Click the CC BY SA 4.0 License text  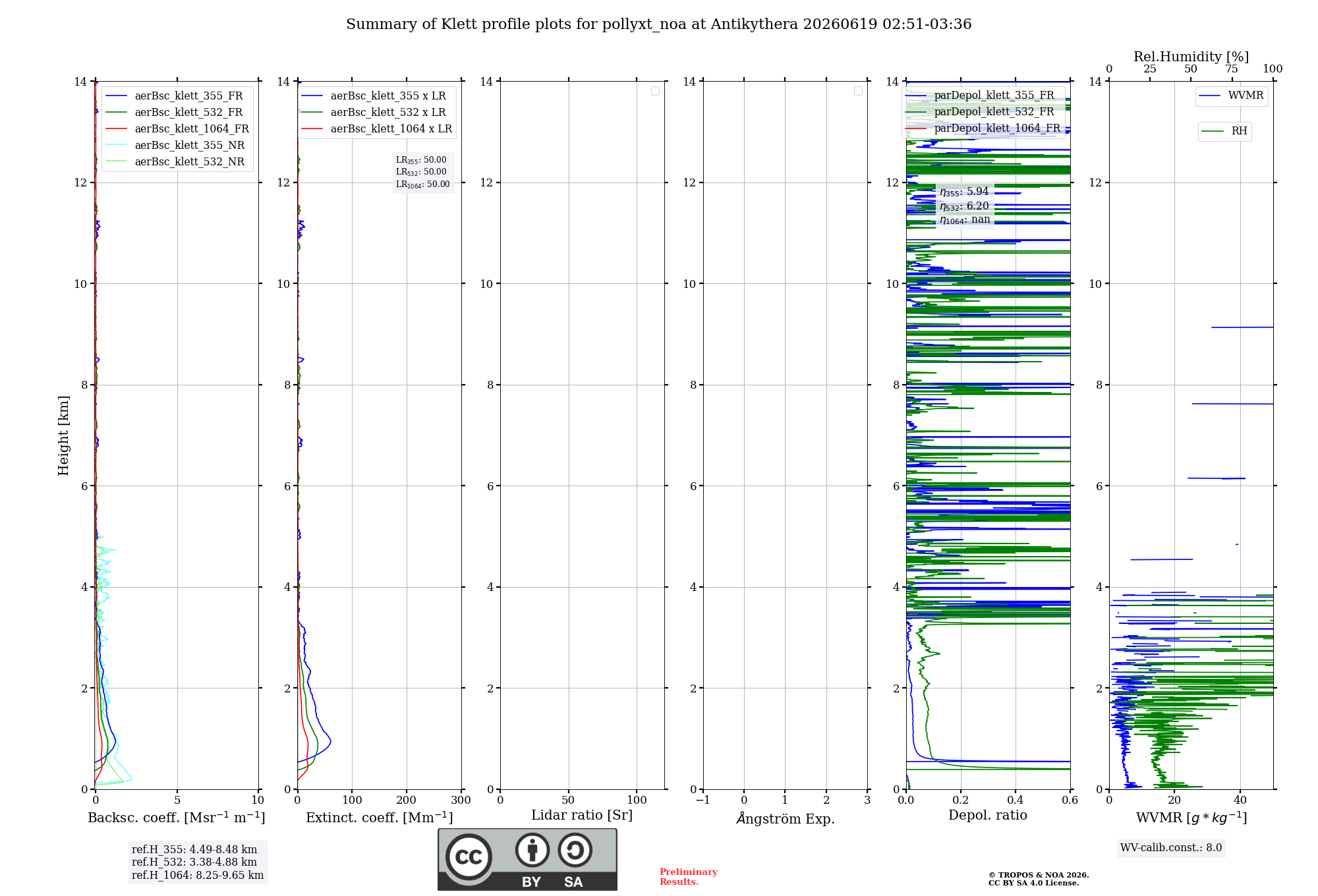[1034, 883]
